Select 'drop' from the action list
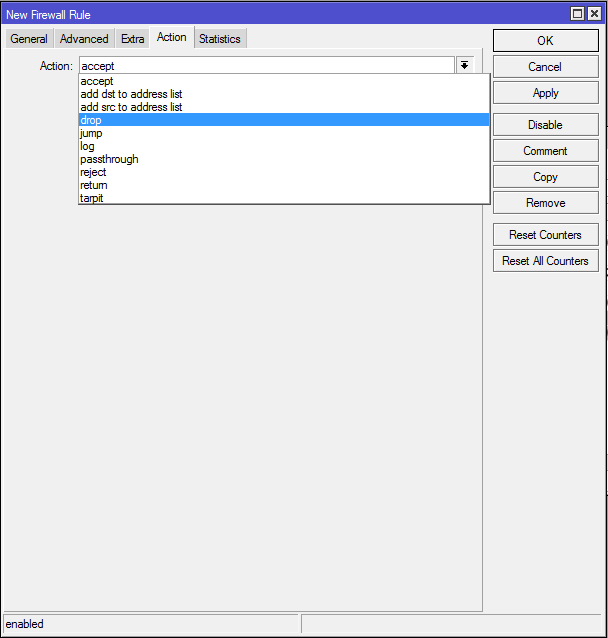608x638 pixels. pos(91,120)
